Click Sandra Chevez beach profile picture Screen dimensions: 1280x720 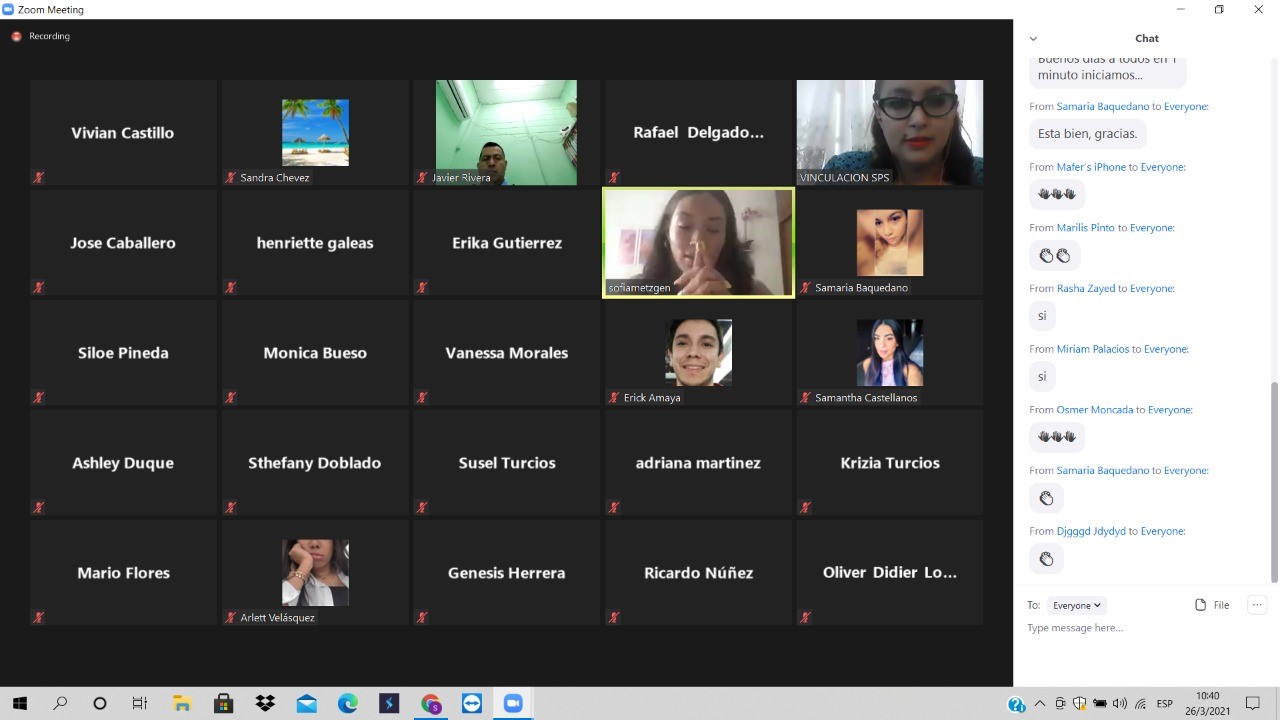tap(315, 132)
